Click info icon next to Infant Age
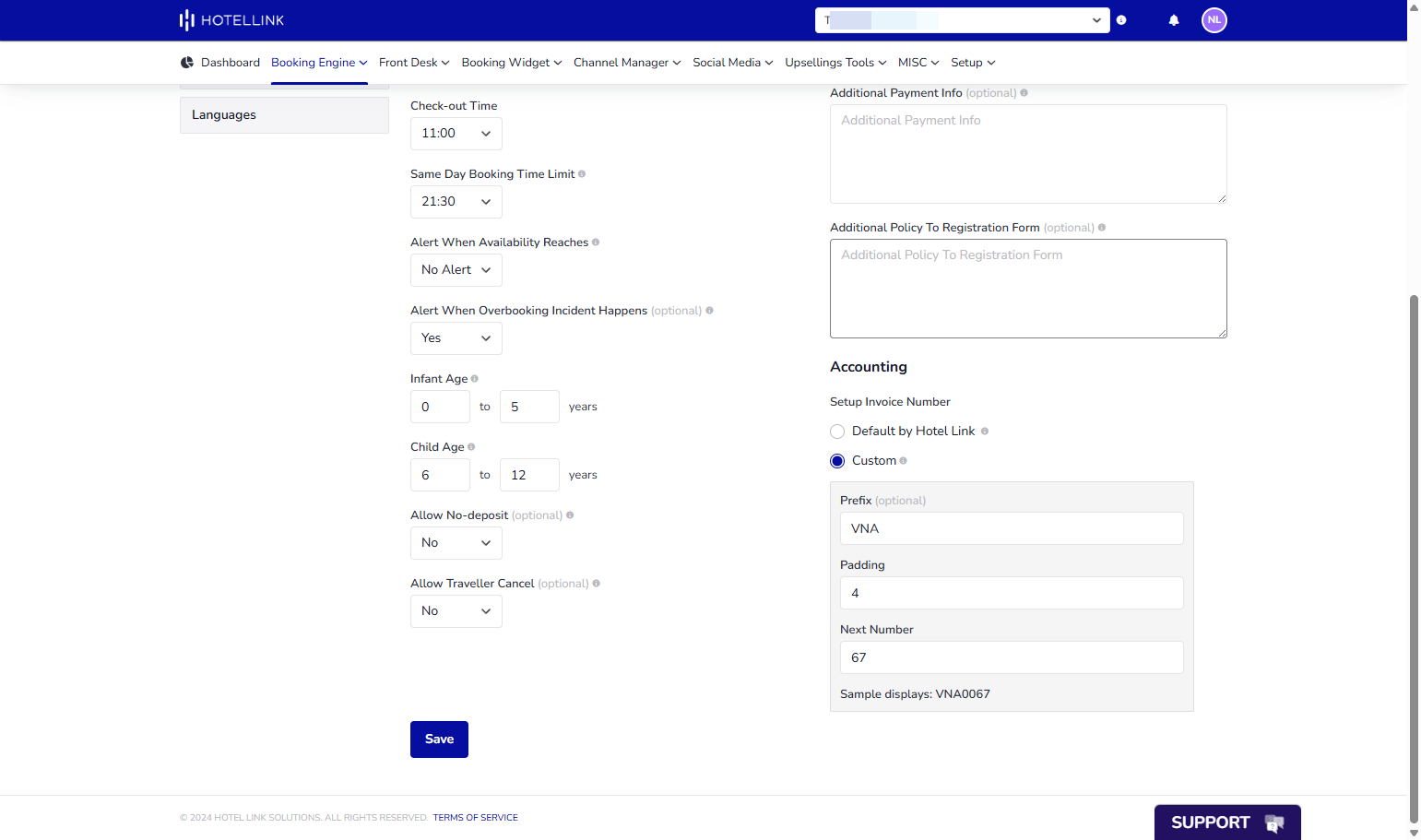Screen dimensions: 1421x840 pyautogui.click(x=475, y=379)
